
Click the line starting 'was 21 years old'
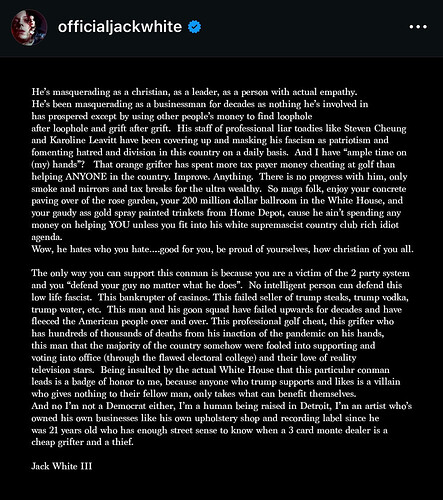209,430
